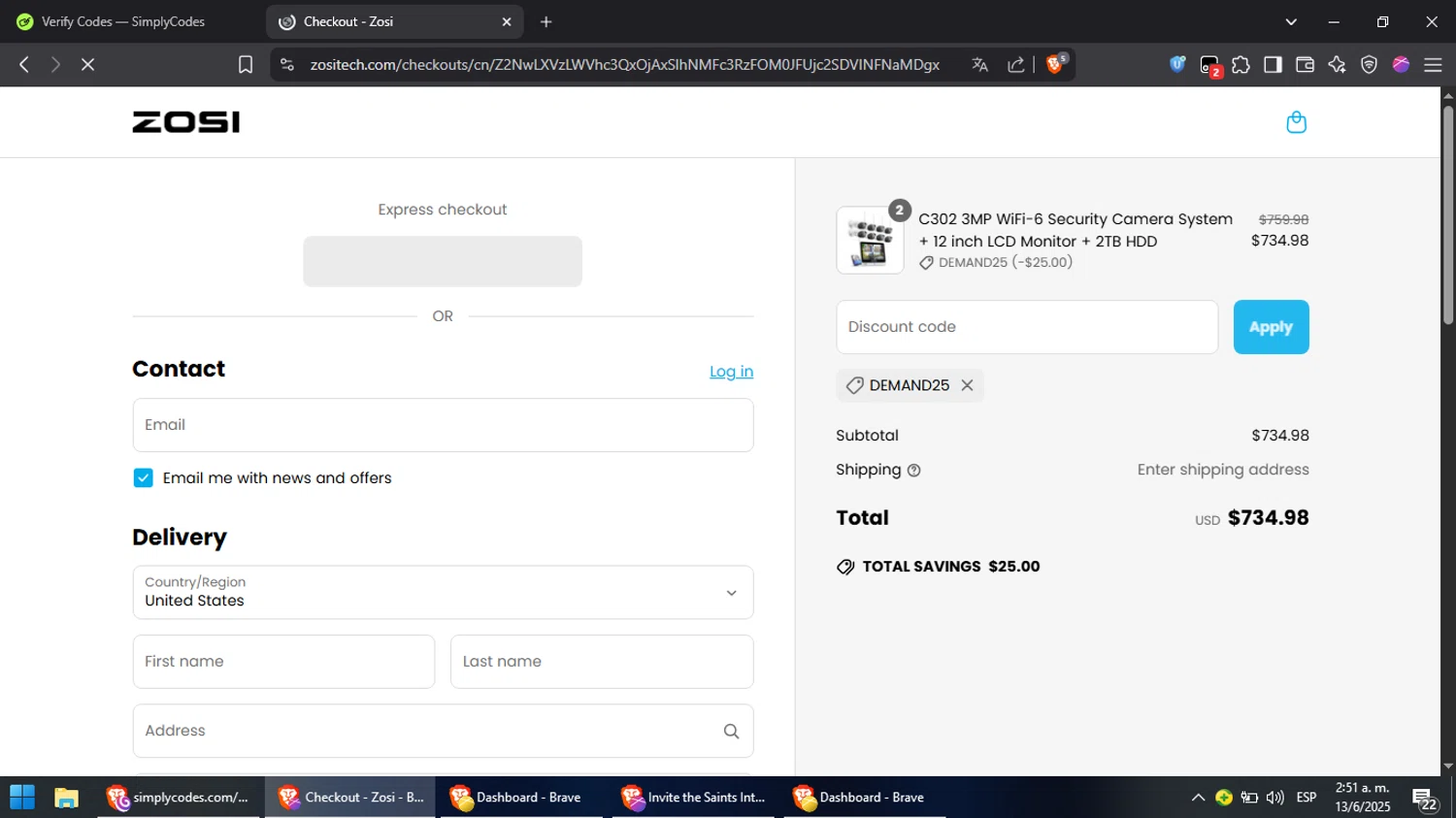Open Leo AI sparkle icon
1456x818 pixels.
click(1337, 64)
